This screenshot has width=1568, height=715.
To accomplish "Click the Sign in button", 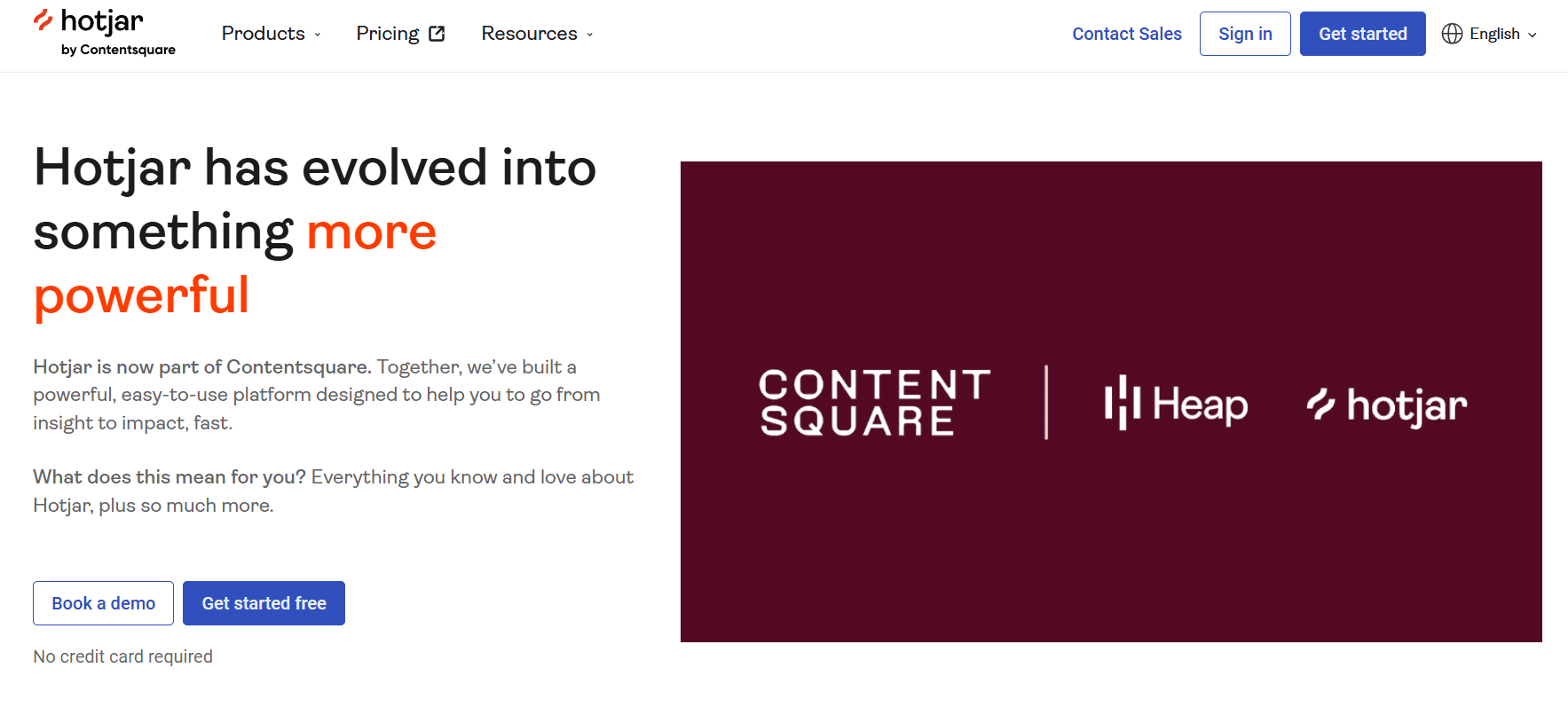I will [1245, 34].
